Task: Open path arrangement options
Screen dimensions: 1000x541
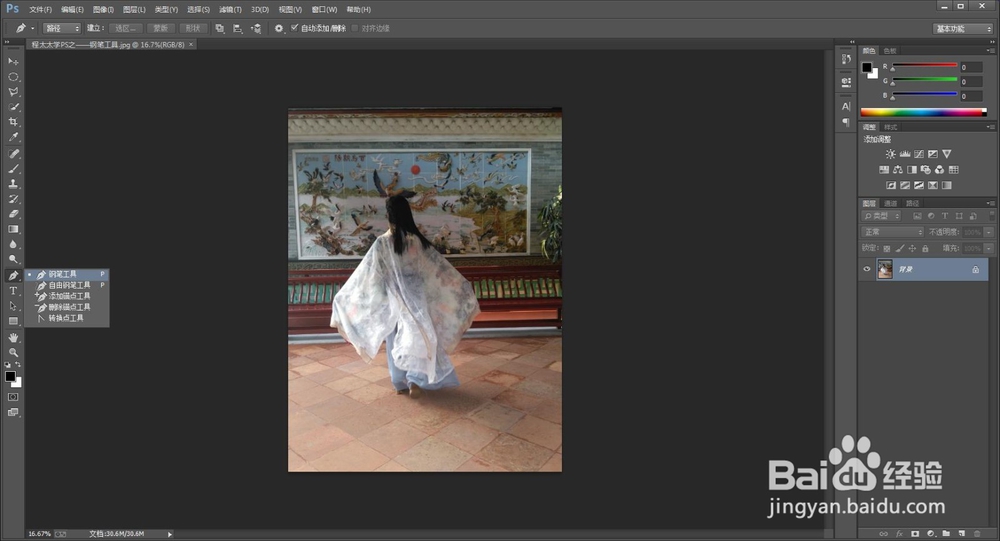Action: click(256, 28)
